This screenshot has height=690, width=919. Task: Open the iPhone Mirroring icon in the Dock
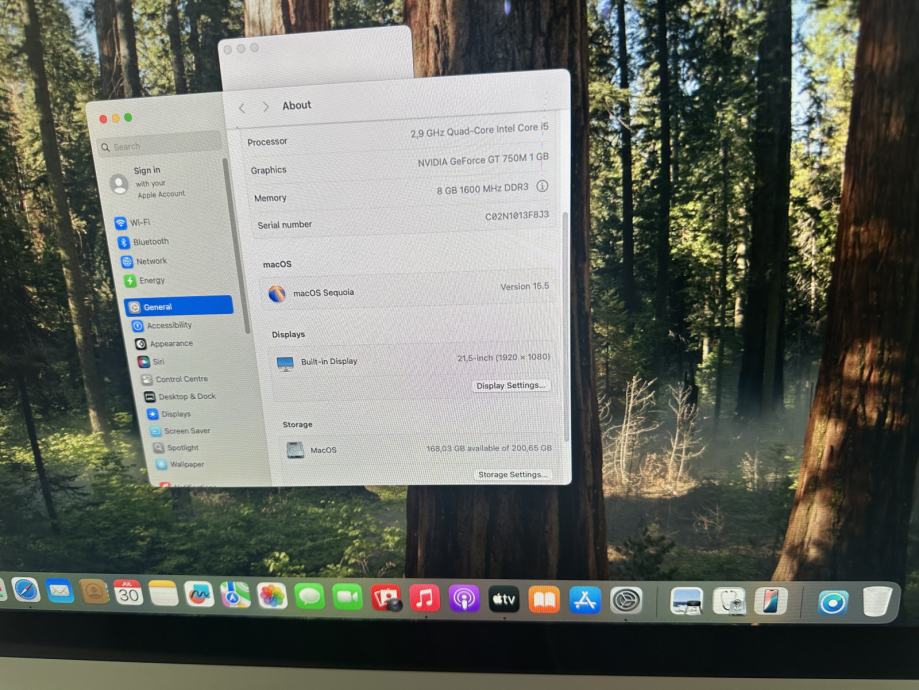point(771,602)
